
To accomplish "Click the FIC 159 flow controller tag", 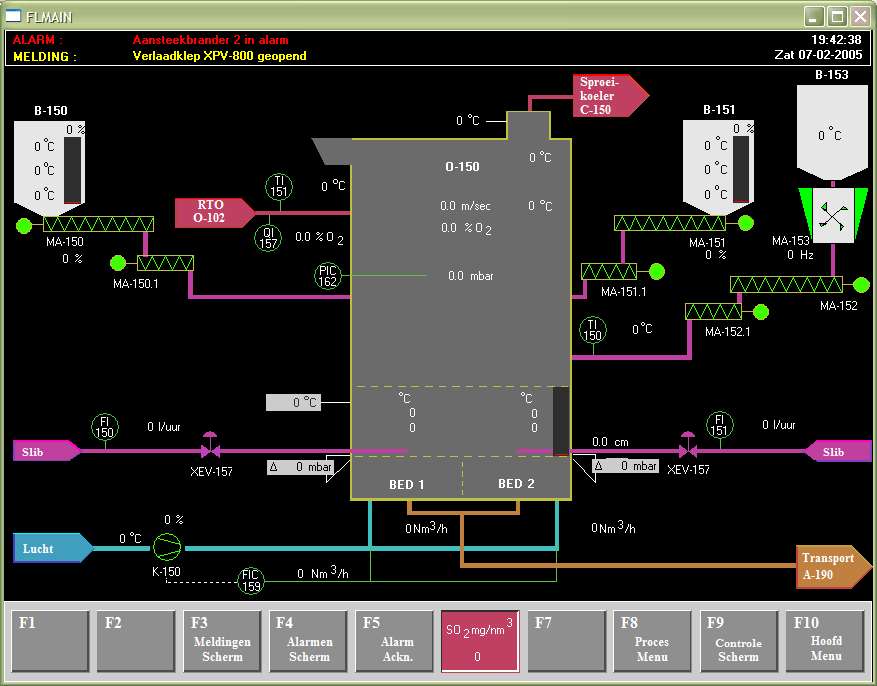I will pos(251,579).
